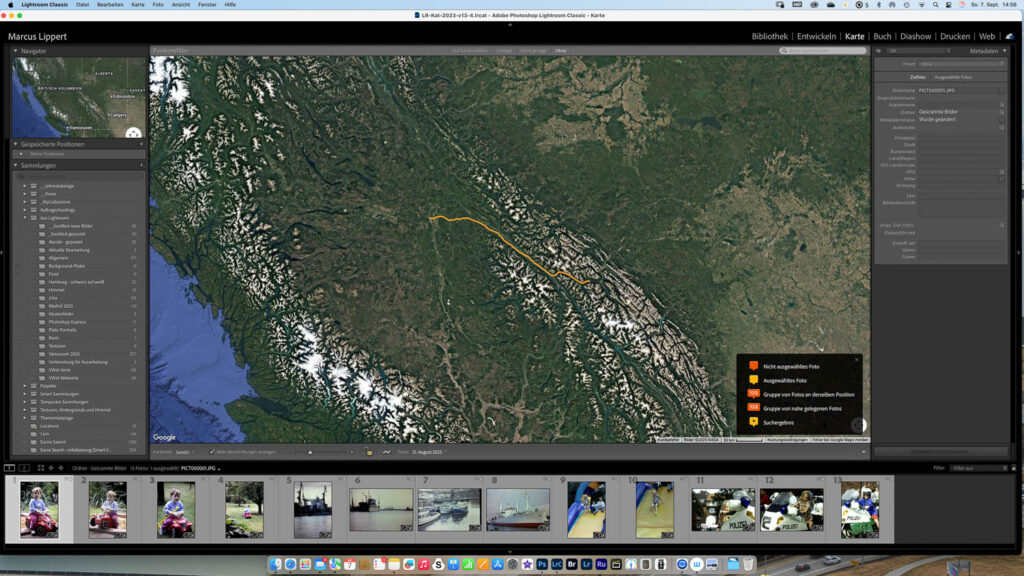Collapse the Gespeicherte Positionen panel
The height and width of the screenshot is (576, 1024).
tap(16, 144)
